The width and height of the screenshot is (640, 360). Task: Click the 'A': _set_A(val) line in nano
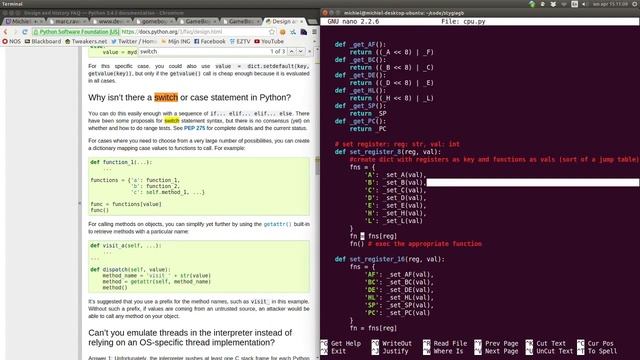[x=395, y=175]
